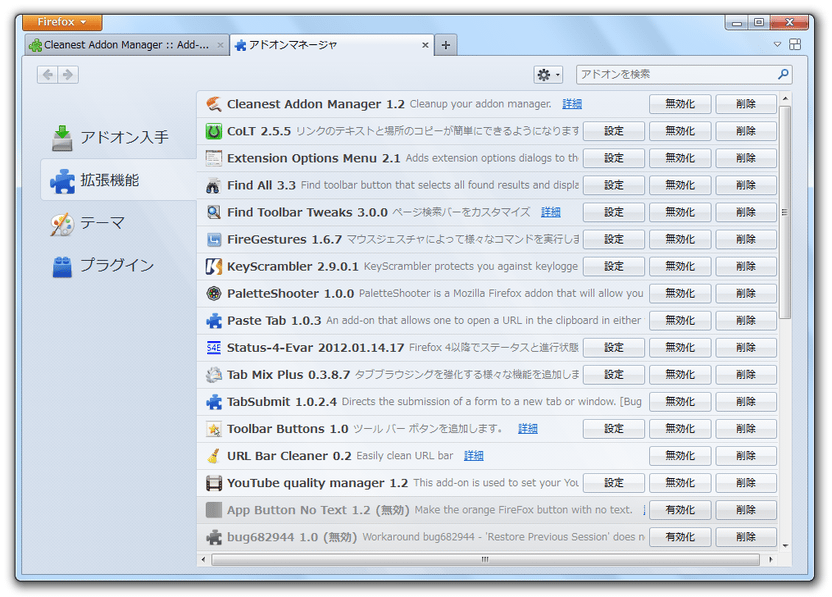This screenshot has width=832, height=597.
Task: Click the TabSubmit 1.0.2.4 extension name
Action: [x=282, y=402]
